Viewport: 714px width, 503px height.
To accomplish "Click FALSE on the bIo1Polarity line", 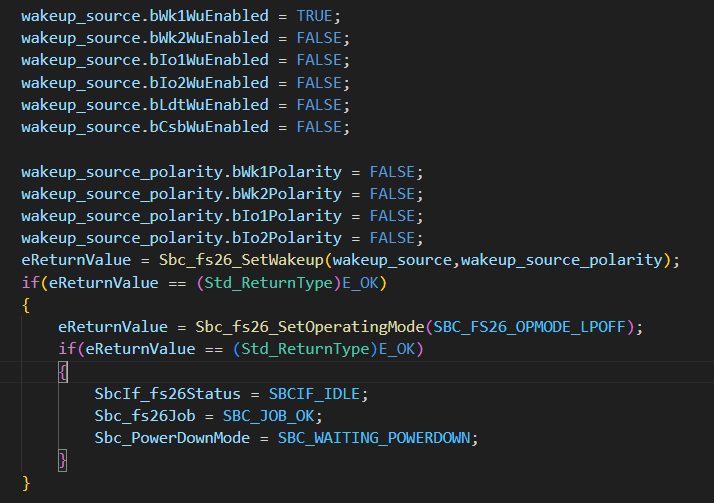I will point(392,216).
